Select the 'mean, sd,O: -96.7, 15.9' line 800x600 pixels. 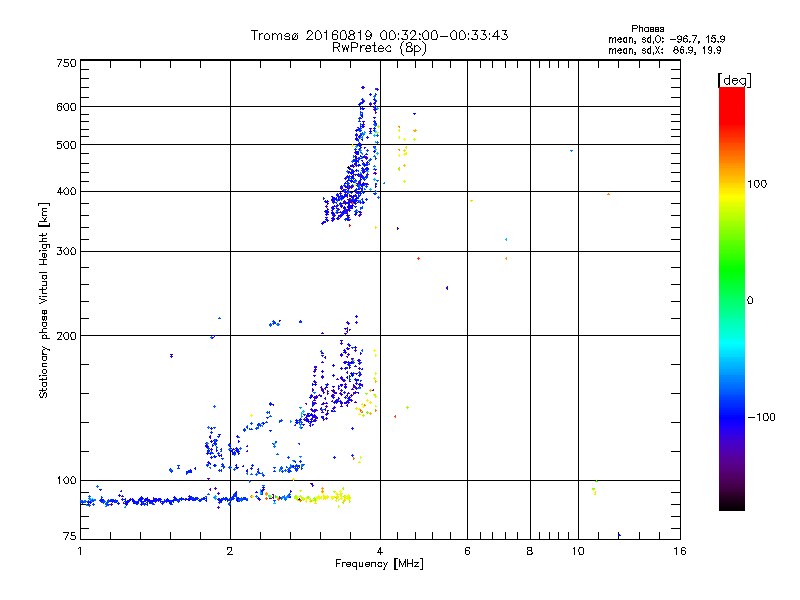point(666,39)
